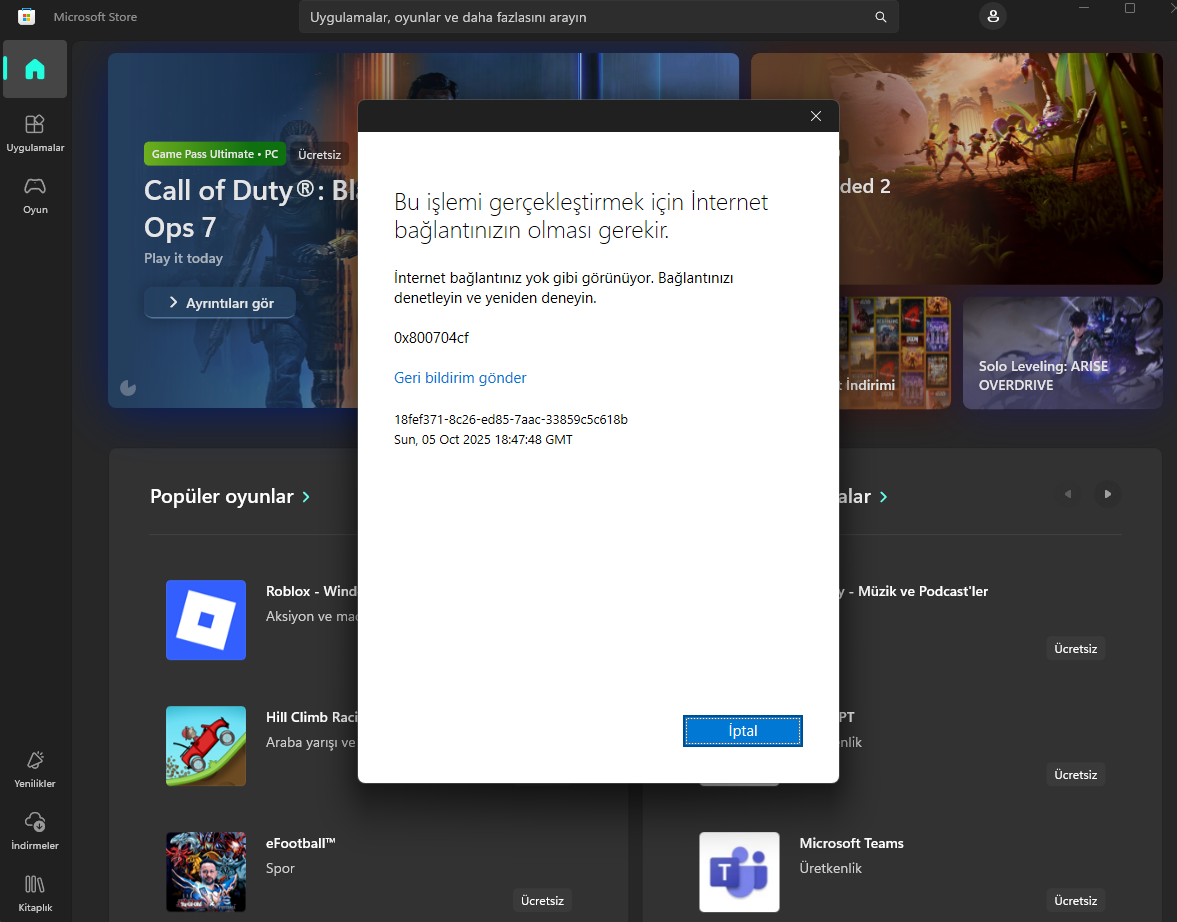Click the Ücretsiz button above Microsoft Teams

tap(1076, 774)
